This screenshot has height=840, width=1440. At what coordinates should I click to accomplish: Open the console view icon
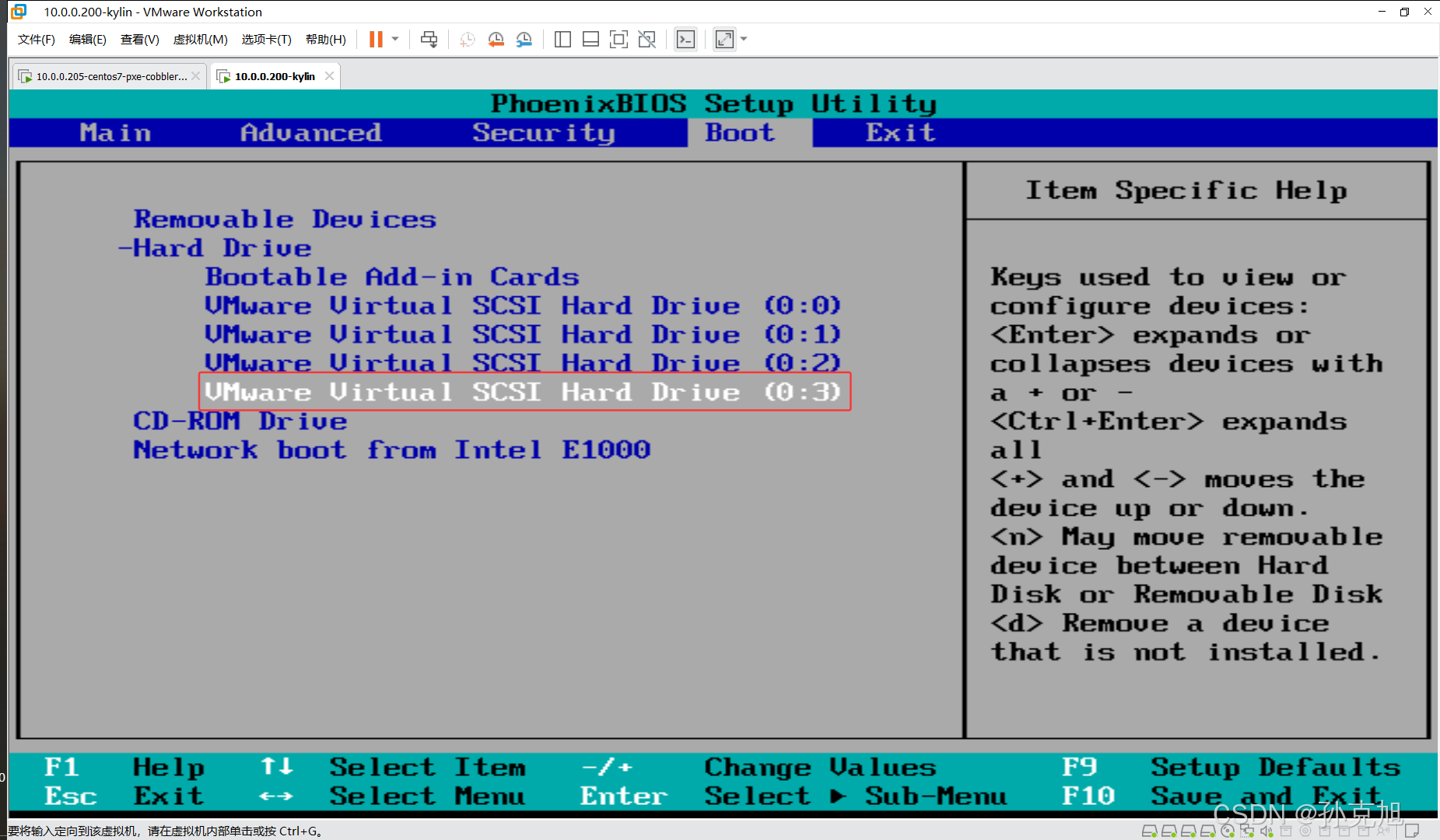685,39
